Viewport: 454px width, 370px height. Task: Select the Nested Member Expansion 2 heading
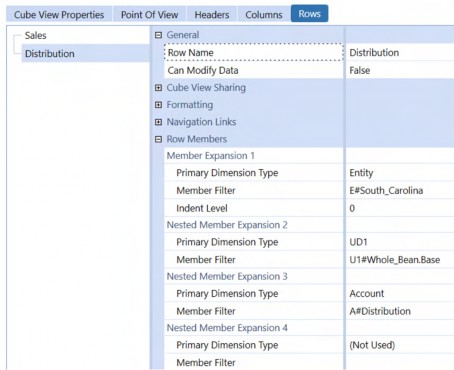(x=227, y=225)
